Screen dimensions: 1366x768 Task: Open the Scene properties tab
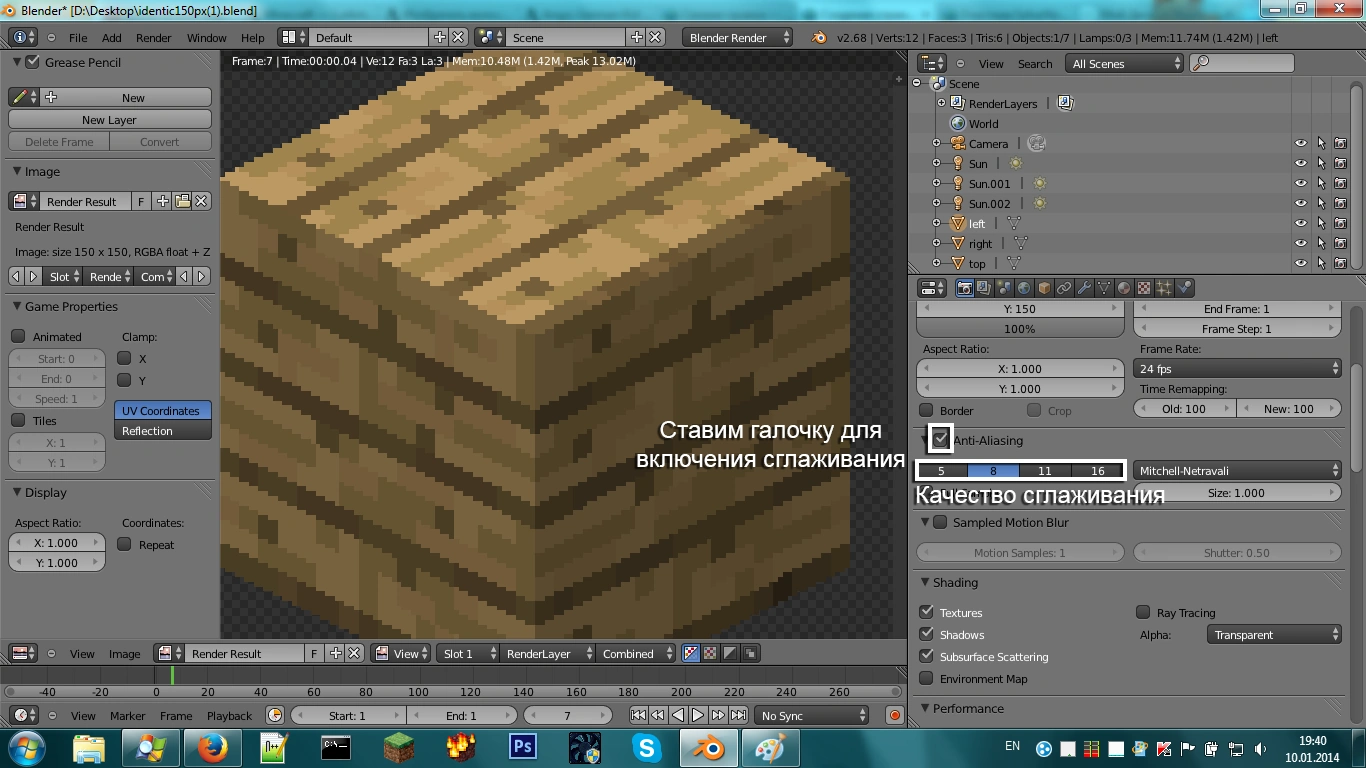point(1005,288)
